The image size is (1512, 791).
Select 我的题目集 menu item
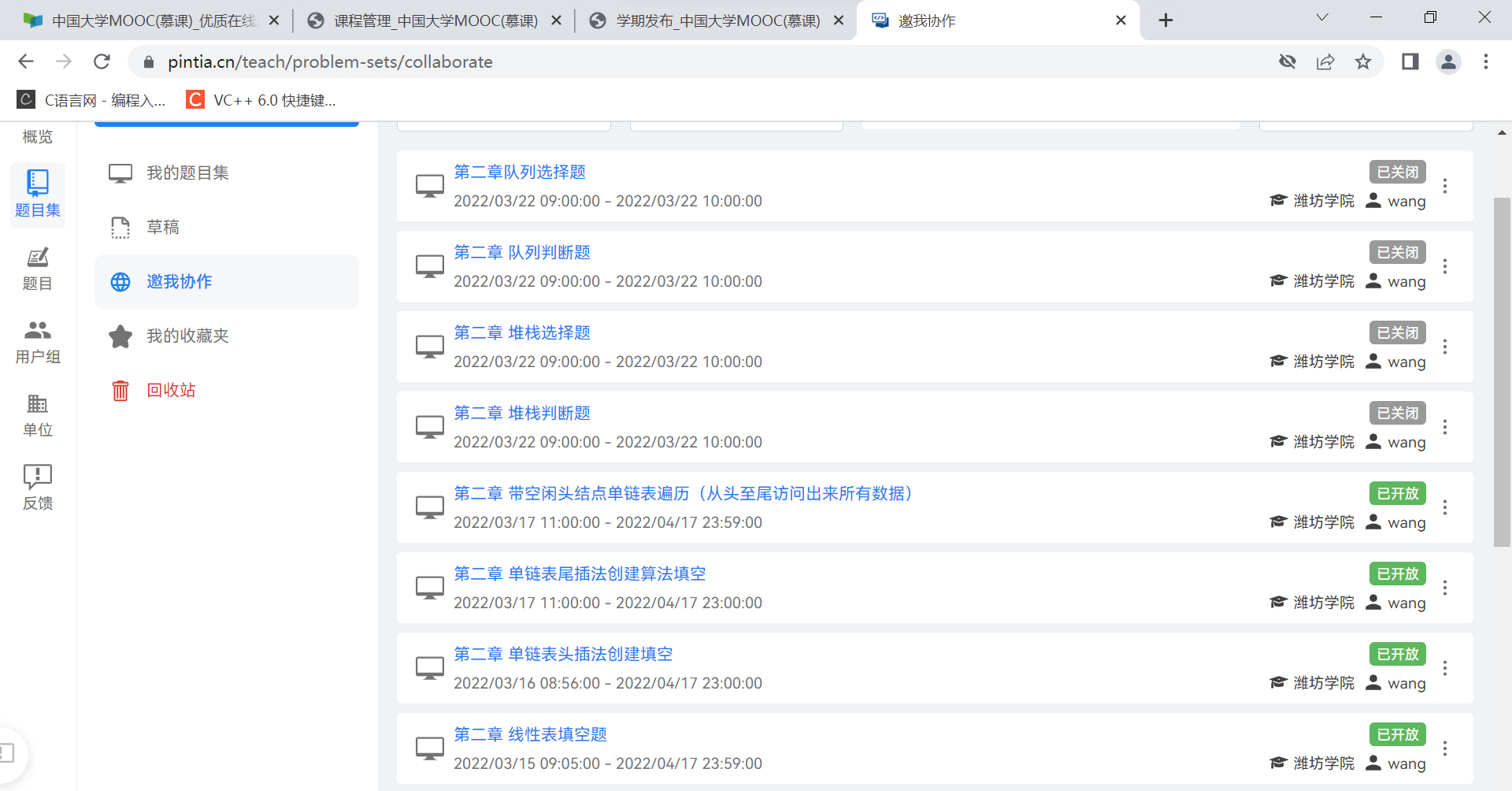point(187,173)
